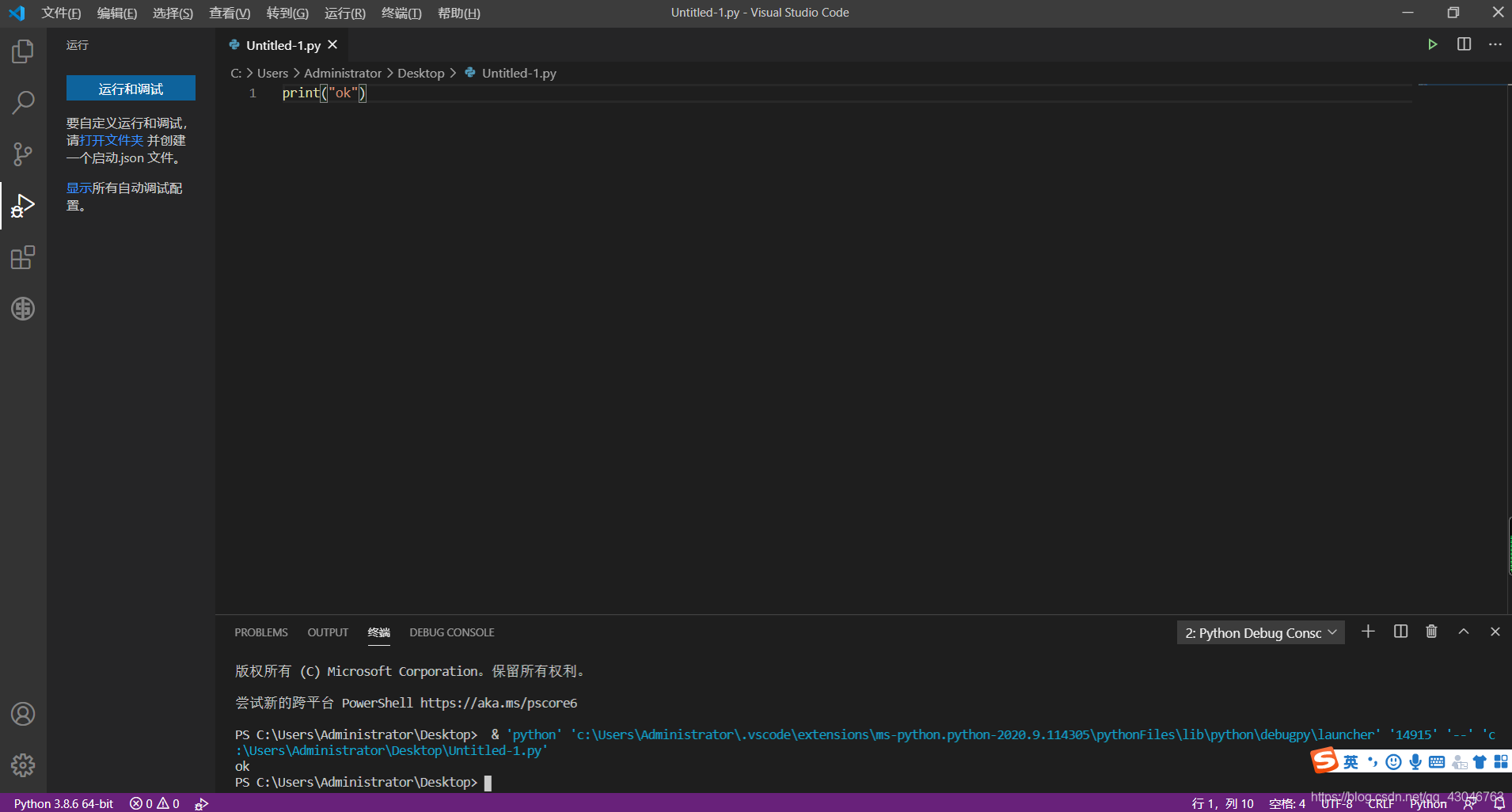The height and width of the screenshot is (812, 1512).
Task: Split the editor to the right
Action: 1464,44
